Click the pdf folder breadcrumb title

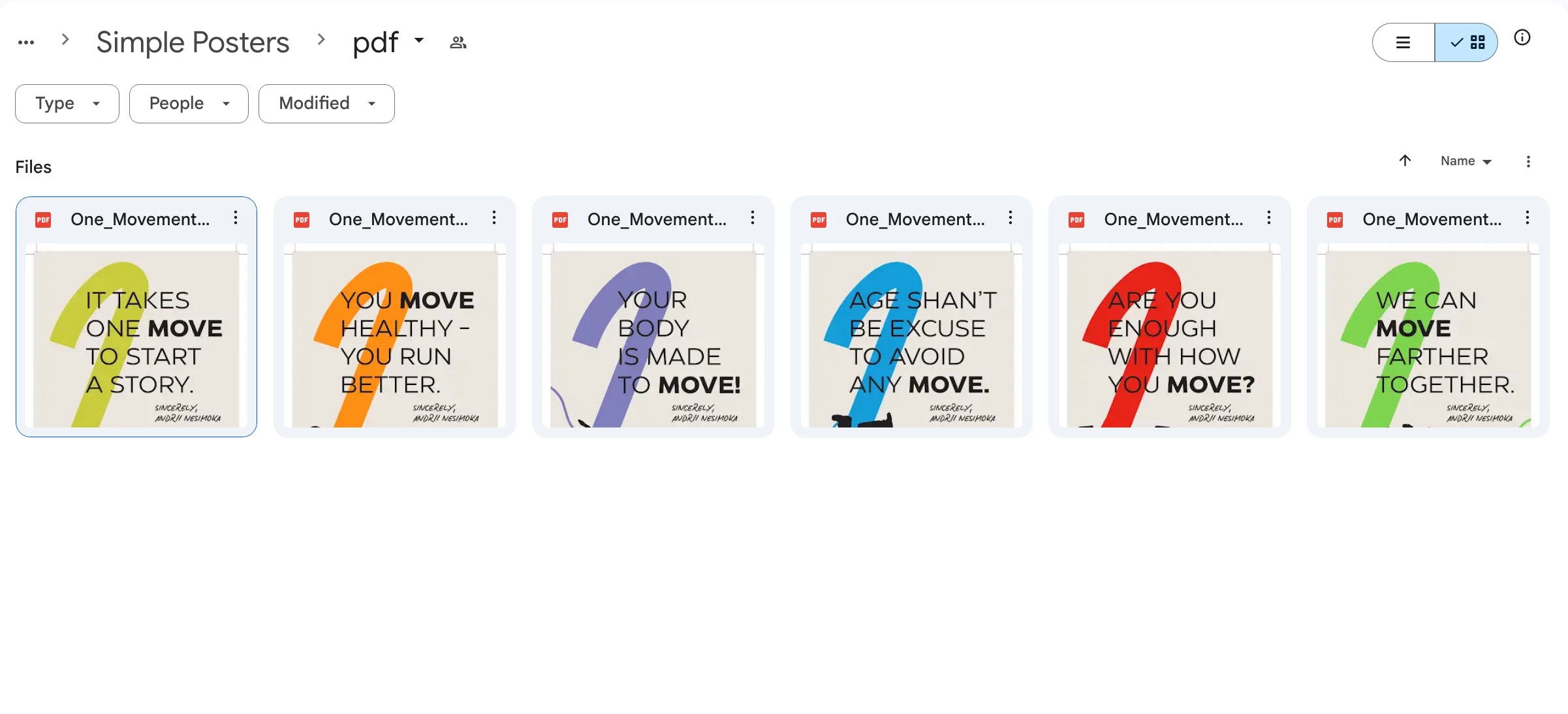pyautogui.click(x=375, y=42)
